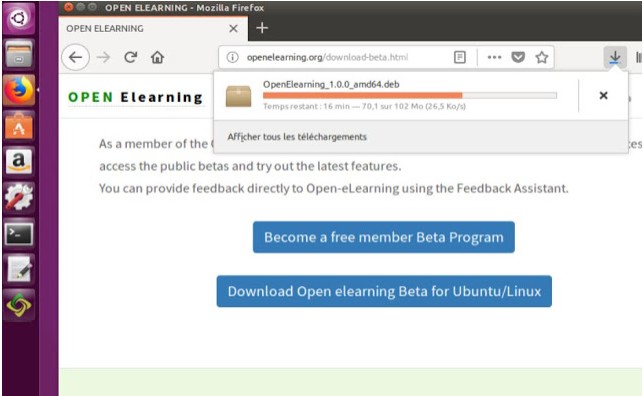Open the library icon at toolbar edge
Image resolution: width=644 pixels, height=396 pixels.
pyautogui.click(x=639, y=57)
